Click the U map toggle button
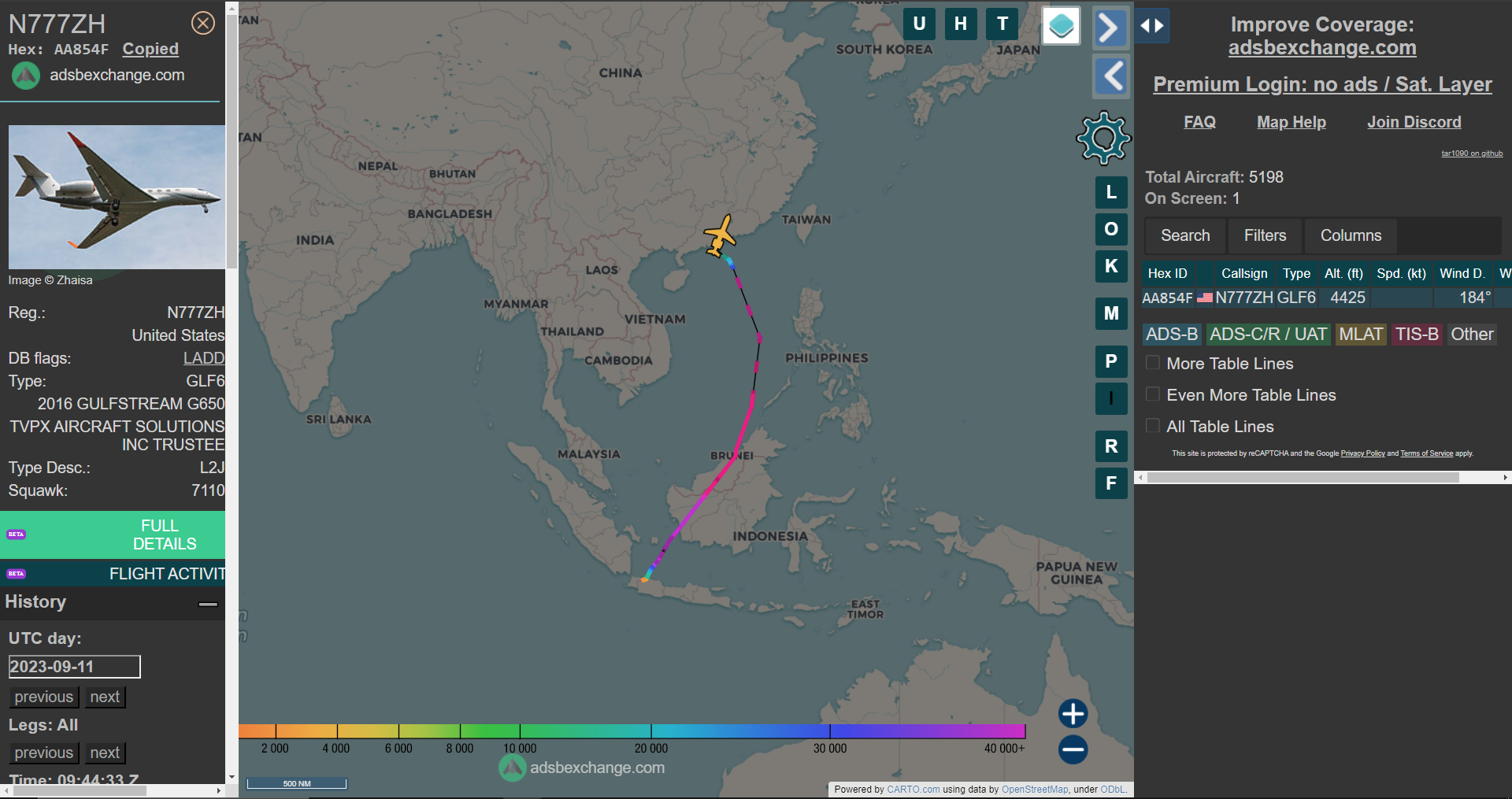Image resolution: width=1512 pixels, height=799 pixels. [x=919, y=24]
